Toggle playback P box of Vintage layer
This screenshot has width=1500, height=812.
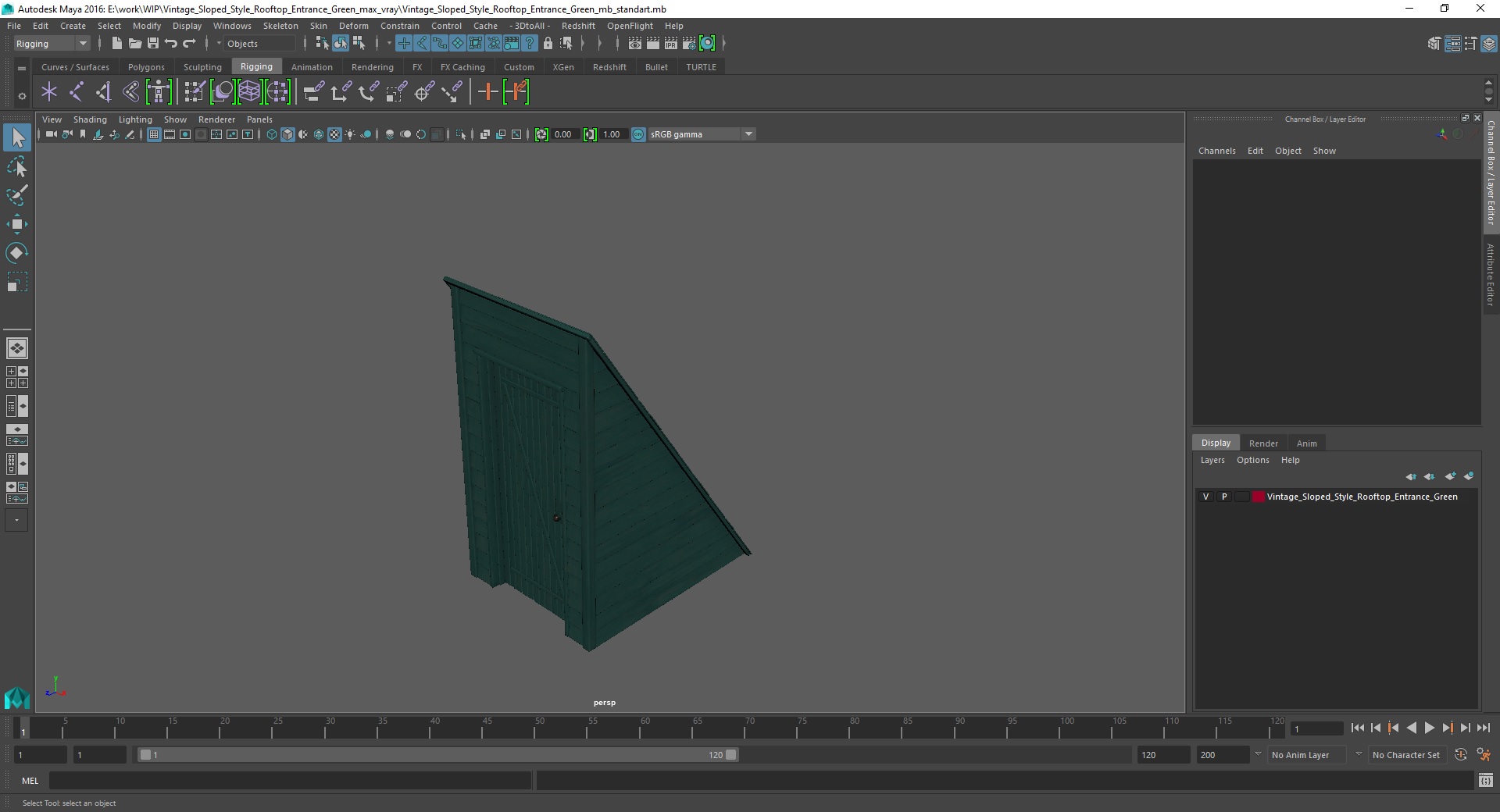tap(1224, 497)
